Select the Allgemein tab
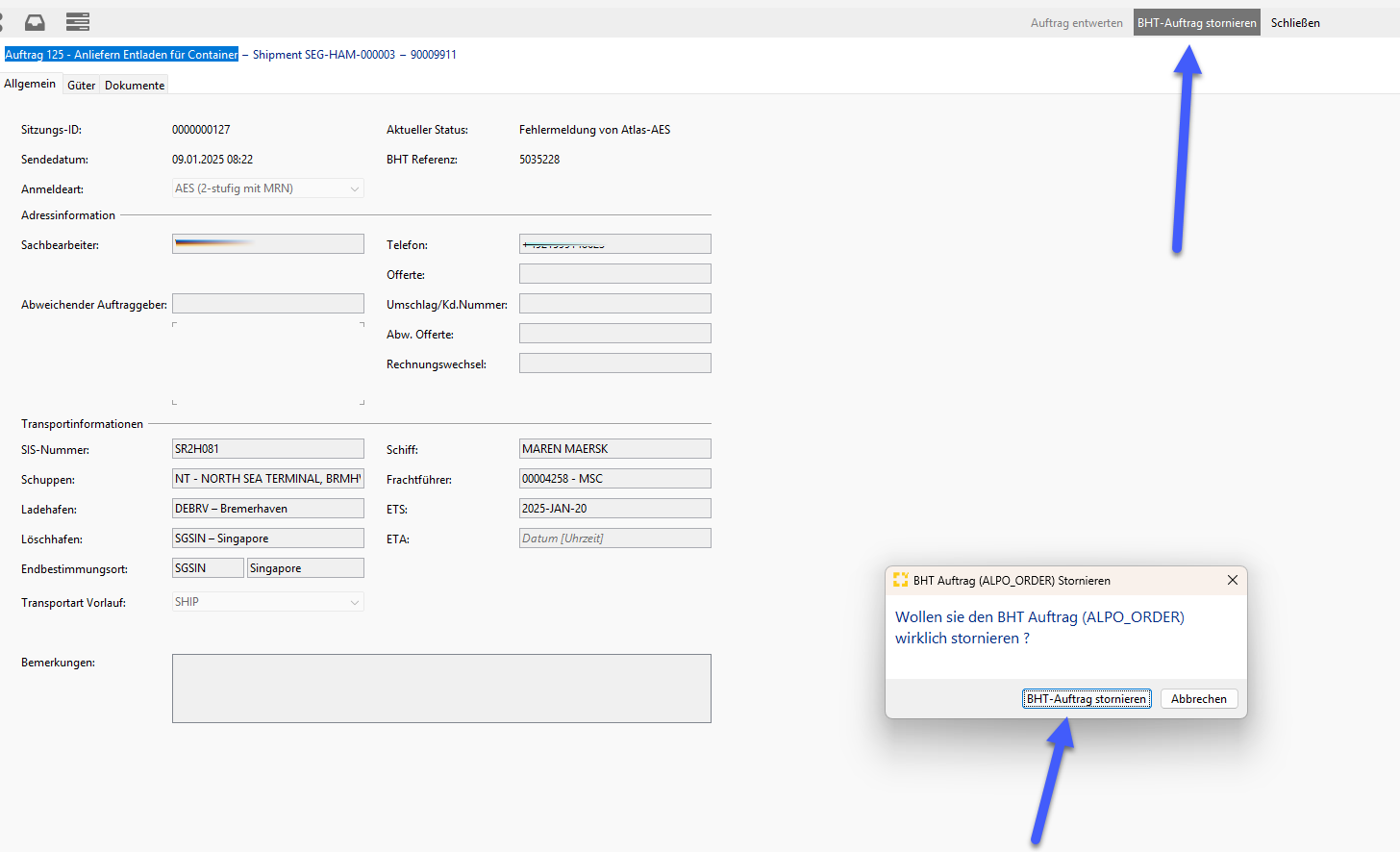 (30, 84)
